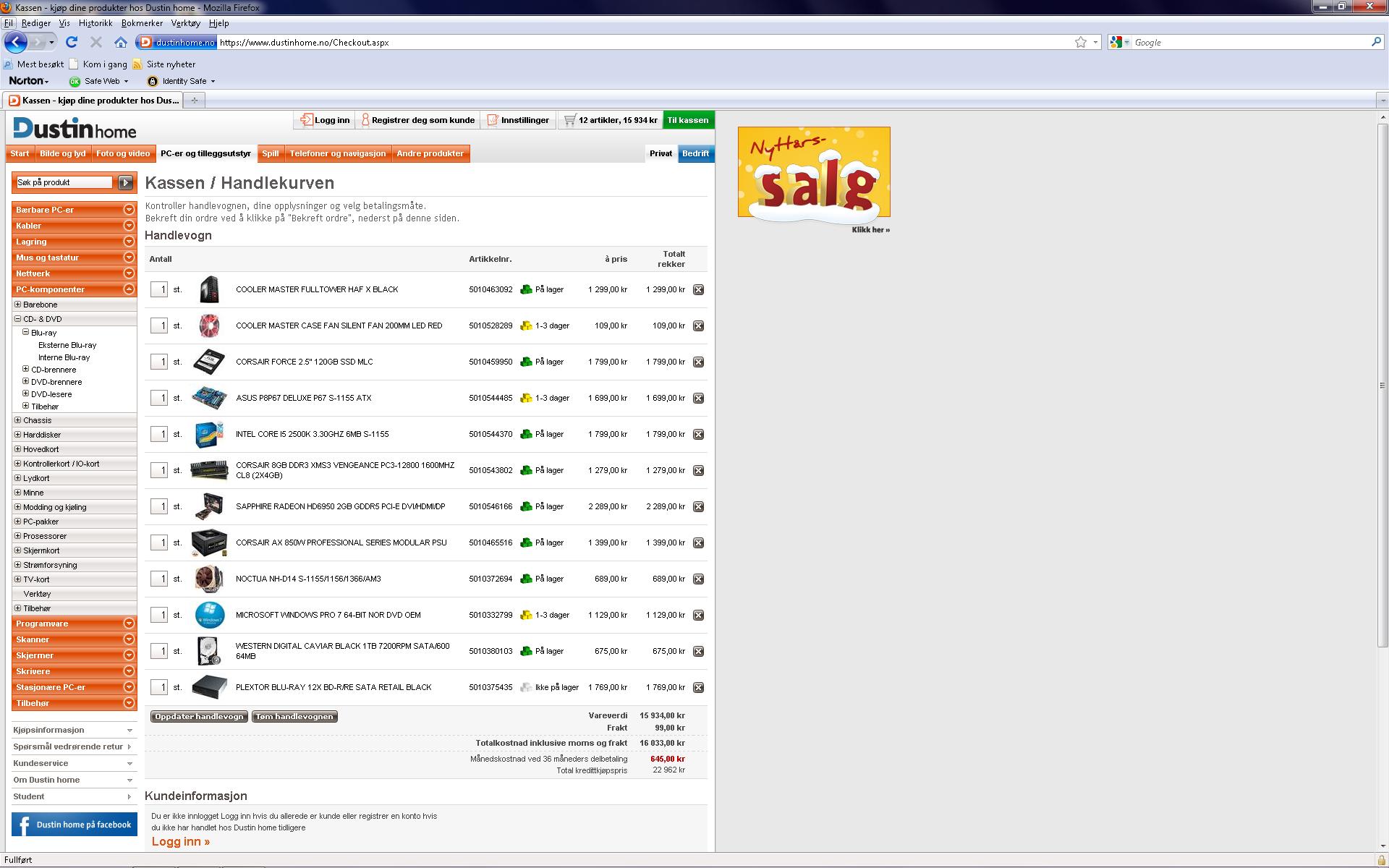Click Oppdater handlevogn button

click(199, 717)
